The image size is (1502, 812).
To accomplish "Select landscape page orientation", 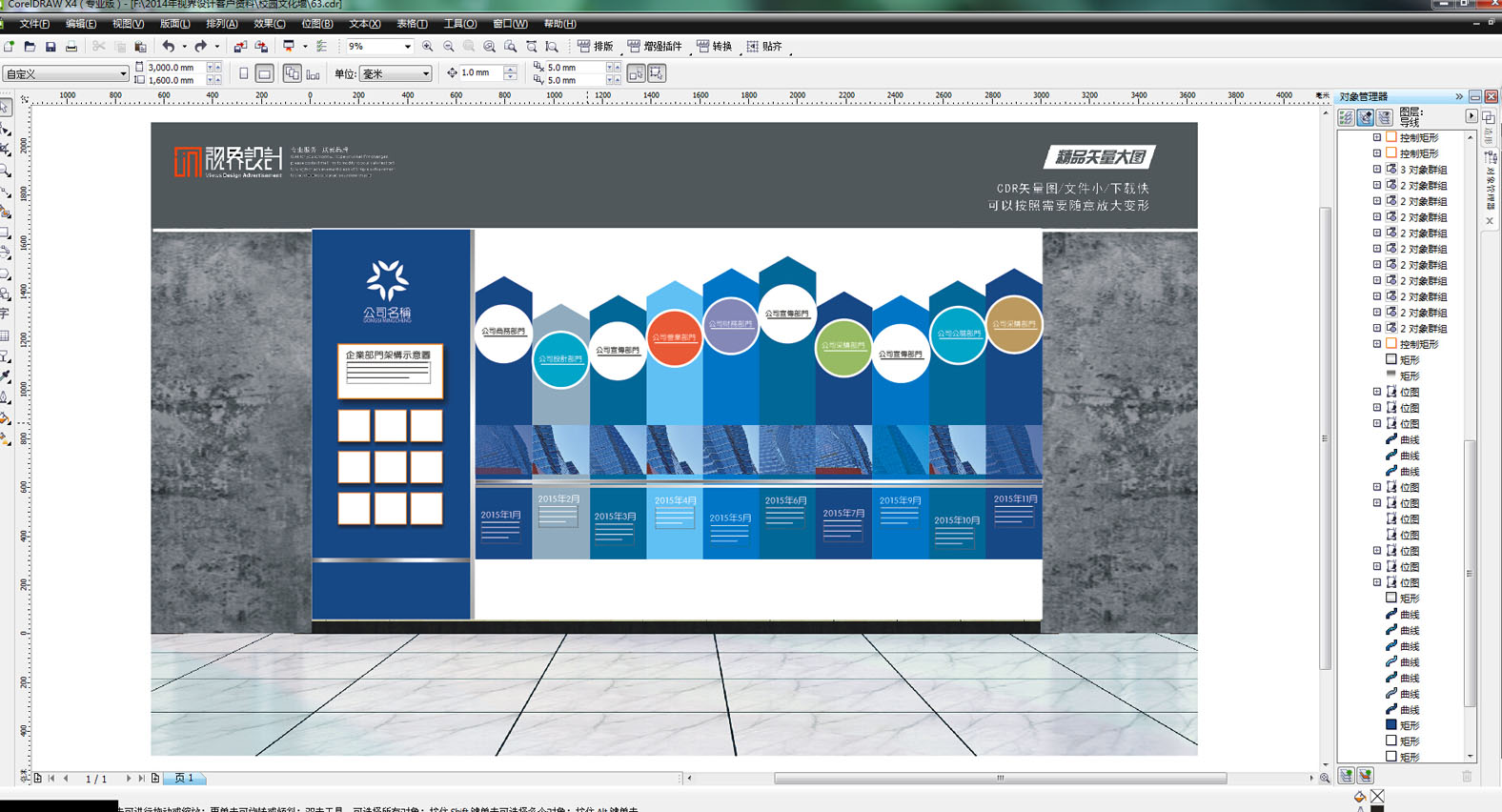I will [x=265, y=73].
